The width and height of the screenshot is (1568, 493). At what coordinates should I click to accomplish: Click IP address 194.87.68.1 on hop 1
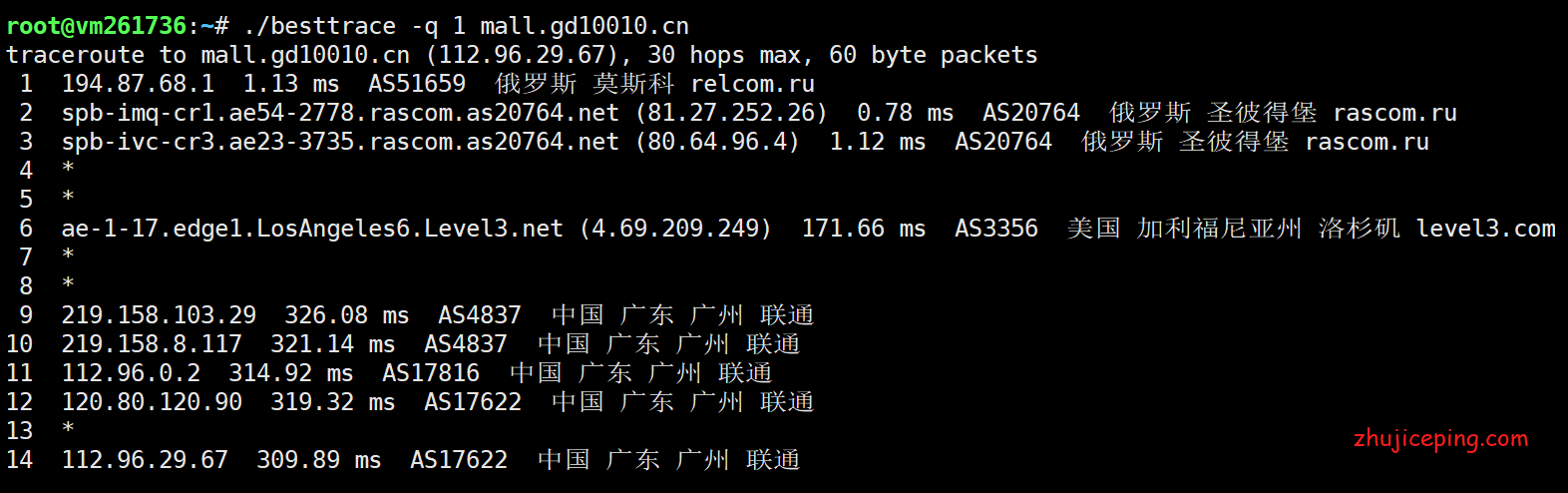(138, 84)
